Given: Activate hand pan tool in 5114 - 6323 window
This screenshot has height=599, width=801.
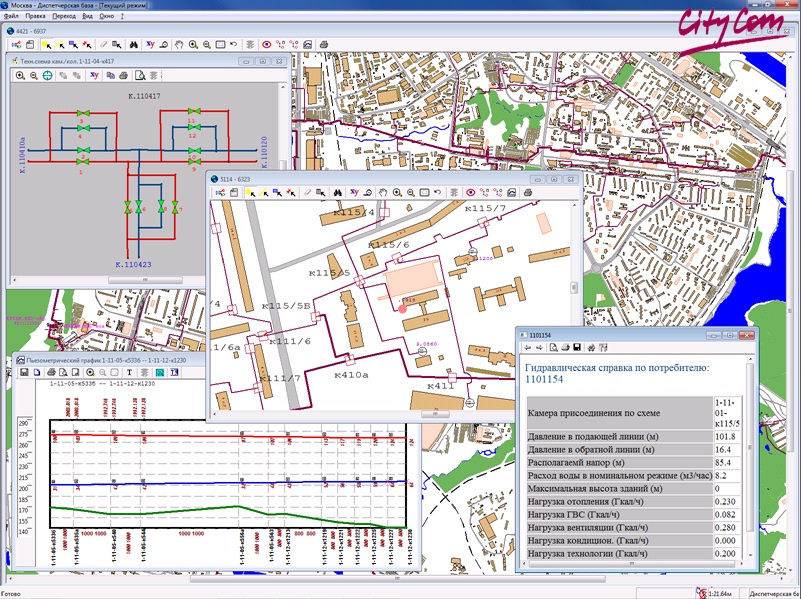Looking at the screenshot, I should [383, 193].
